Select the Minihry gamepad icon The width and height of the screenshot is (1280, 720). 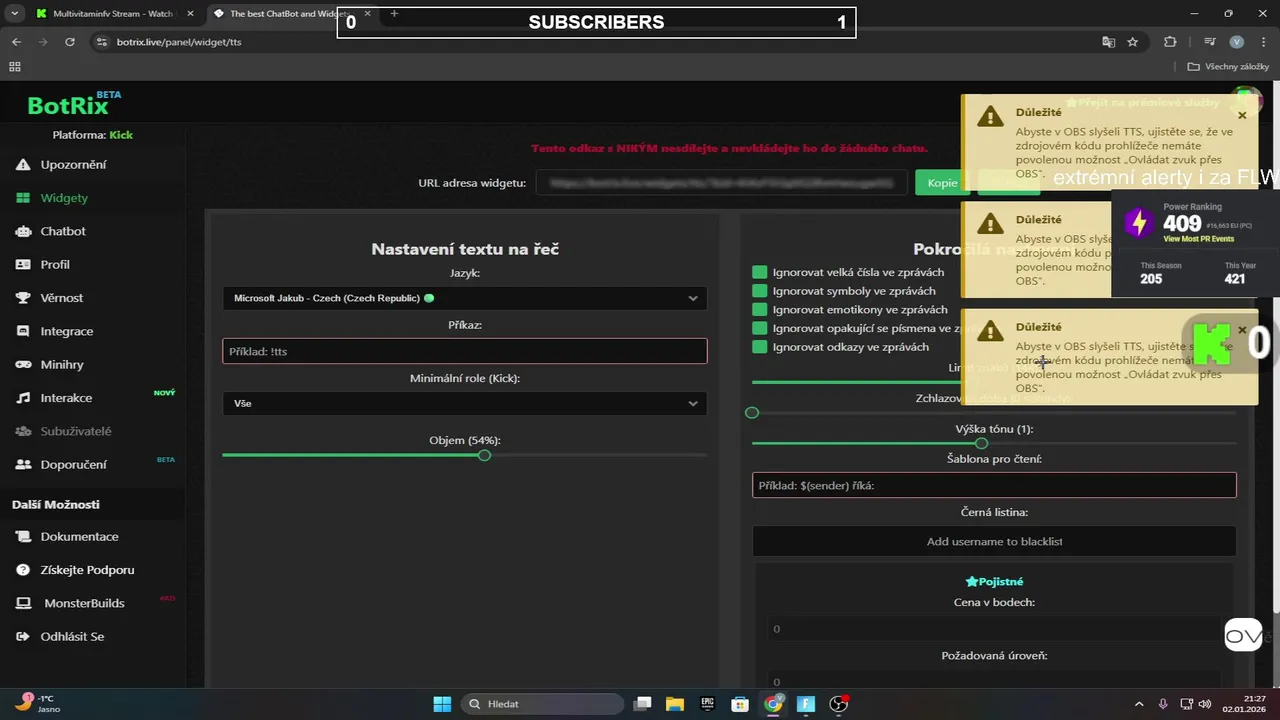[23, 365]
